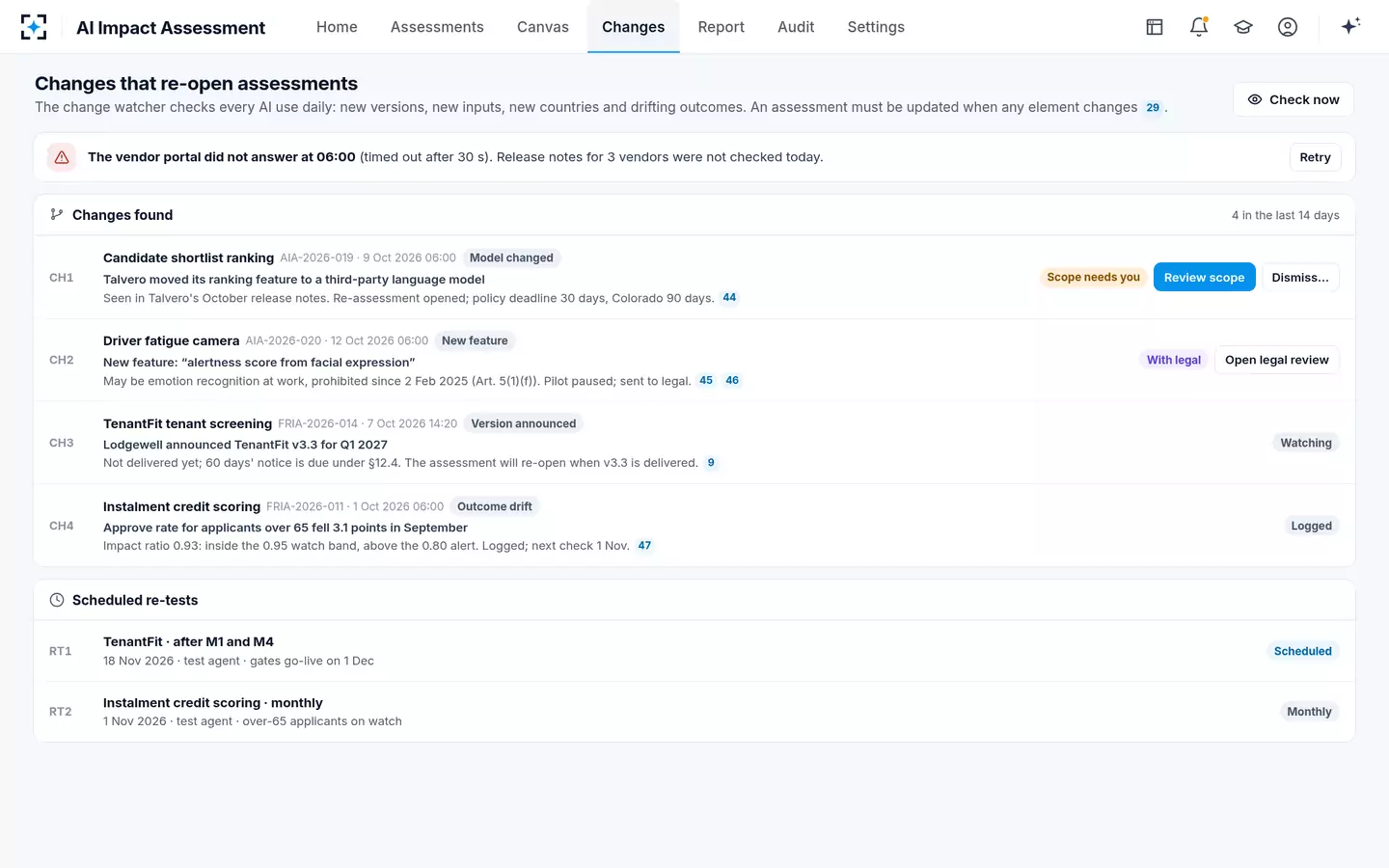Image resolution: width=1389 pixels, height=868 pixels.
Task: Open the layout panel icon in header
Action: (x=1155, y=27)
